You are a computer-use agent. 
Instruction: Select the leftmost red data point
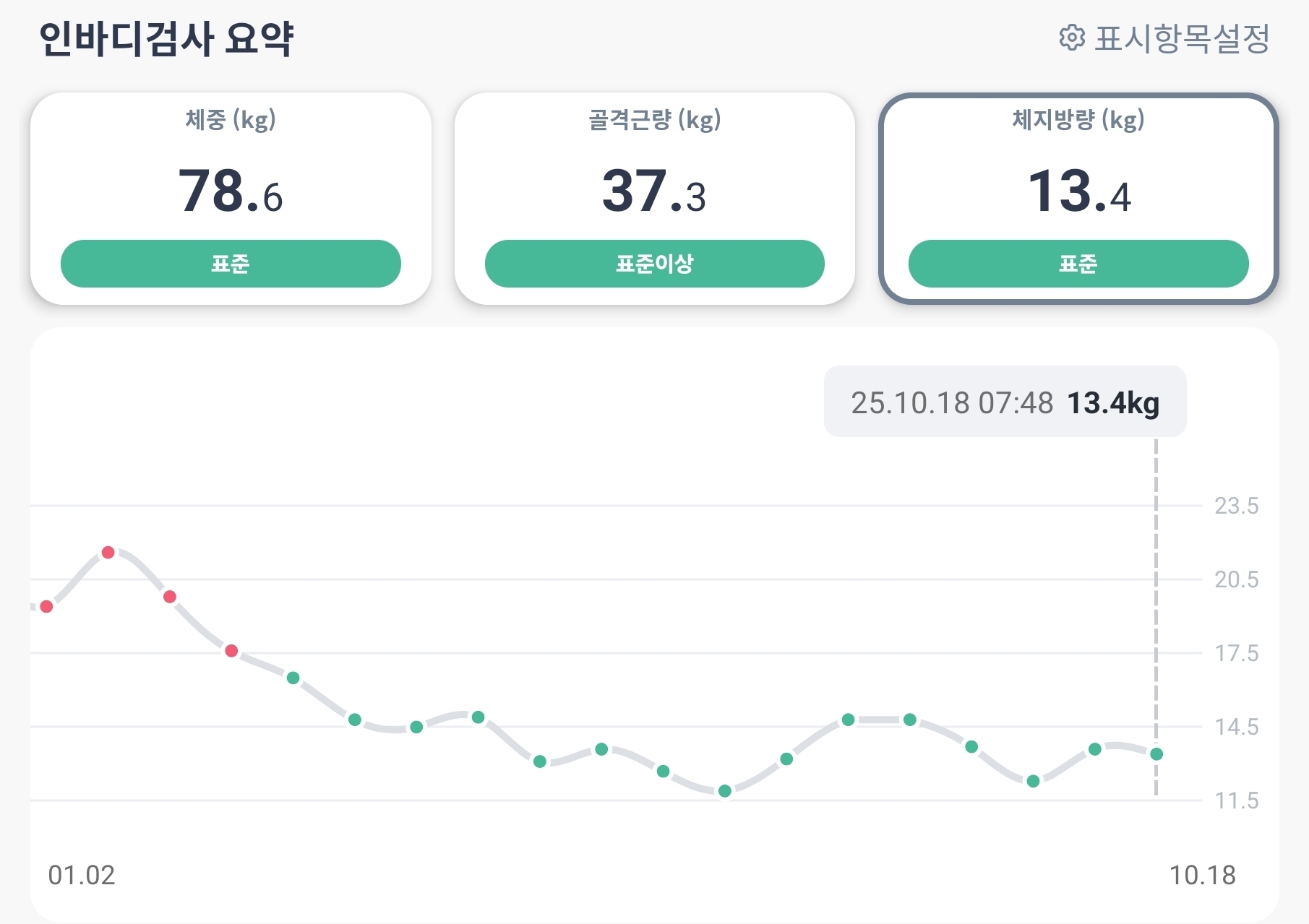(47, 606)
